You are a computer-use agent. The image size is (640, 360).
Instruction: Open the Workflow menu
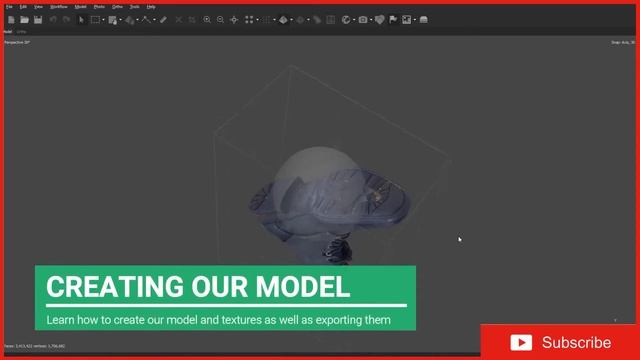(59, 7)
